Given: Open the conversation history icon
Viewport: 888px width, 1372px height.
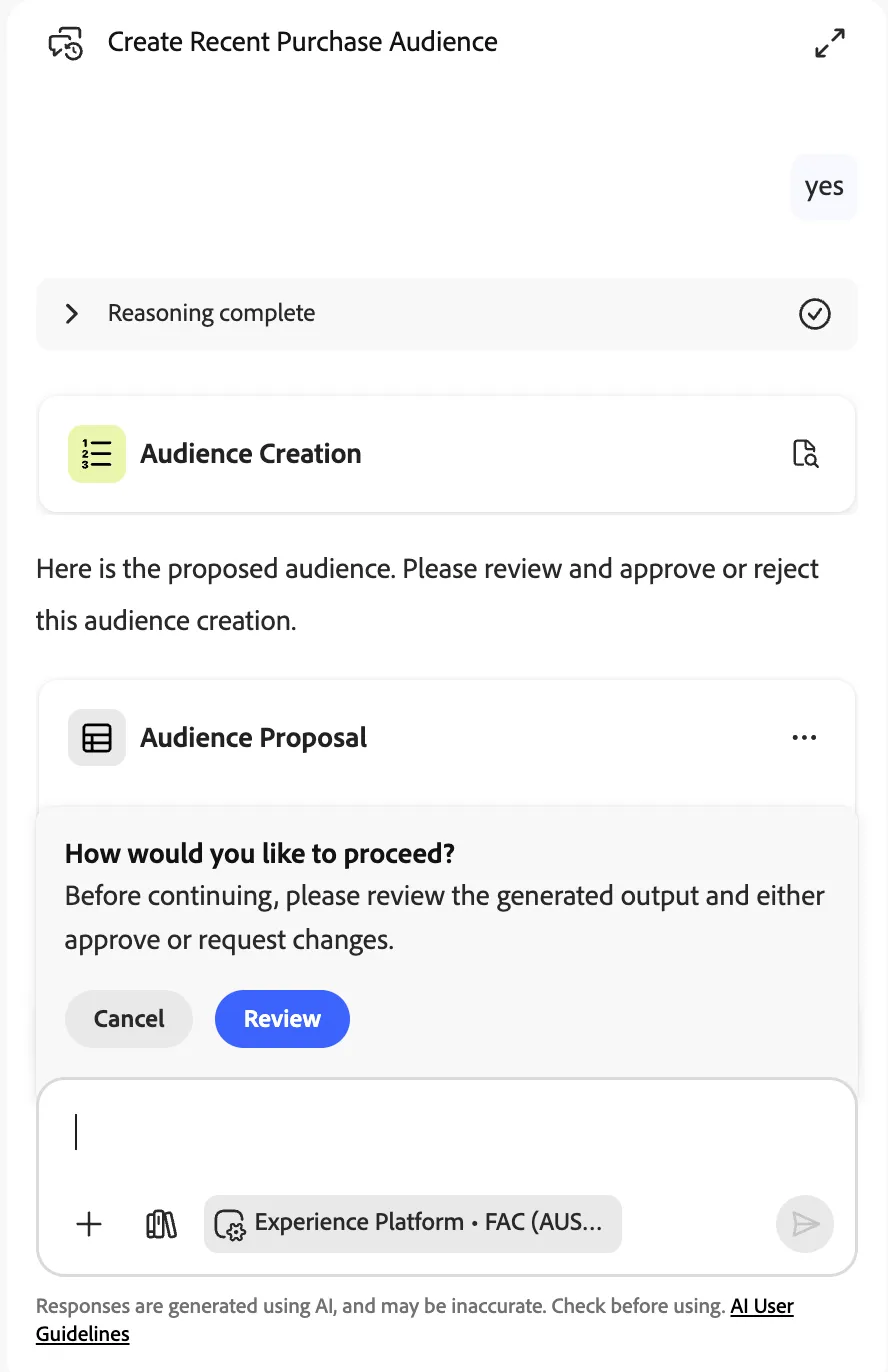Looking at the screenshot, I should coord(66,43).
